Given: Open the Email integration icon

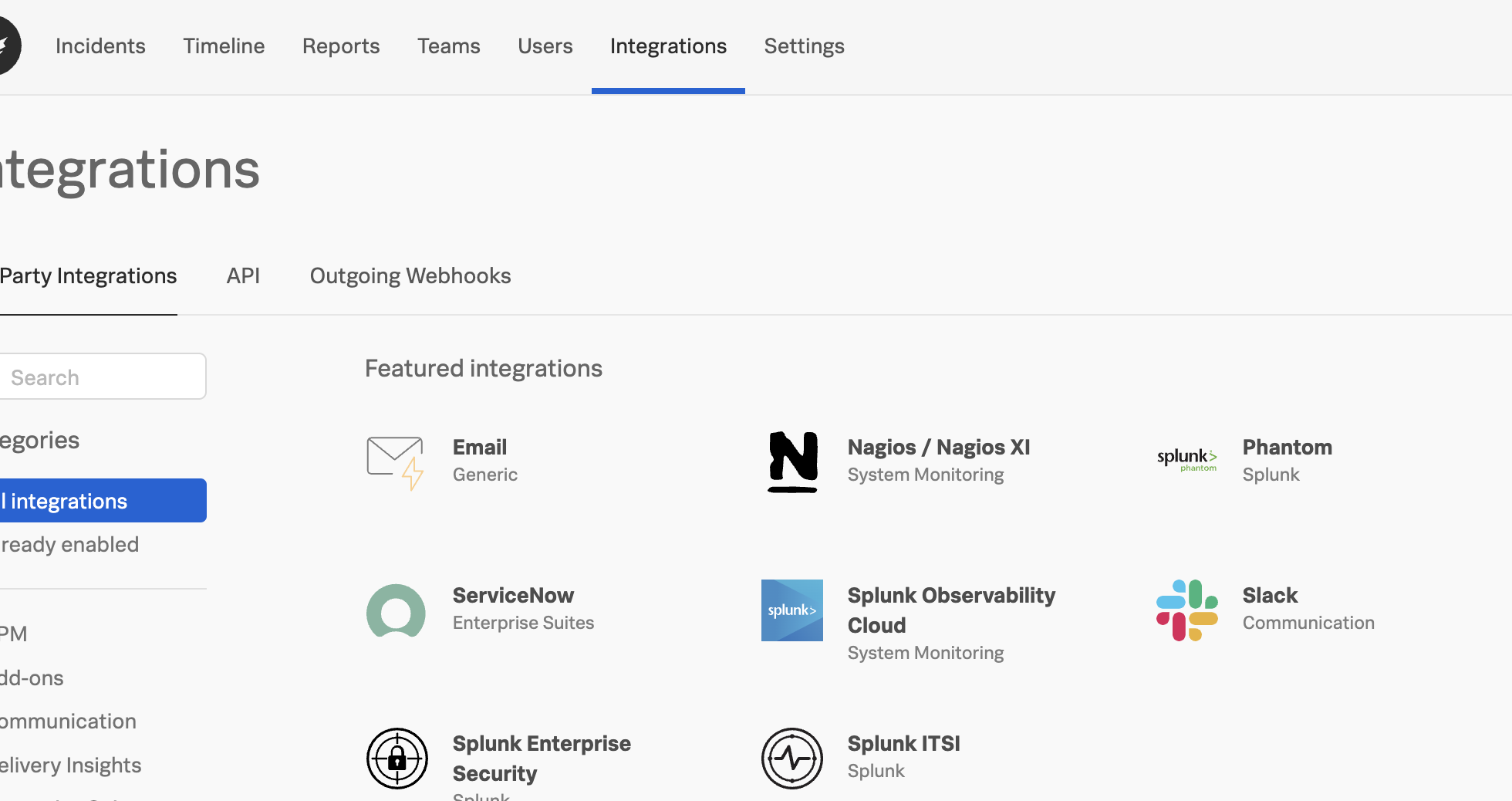Looking at the screenshot, I should [x=395, y=462].
